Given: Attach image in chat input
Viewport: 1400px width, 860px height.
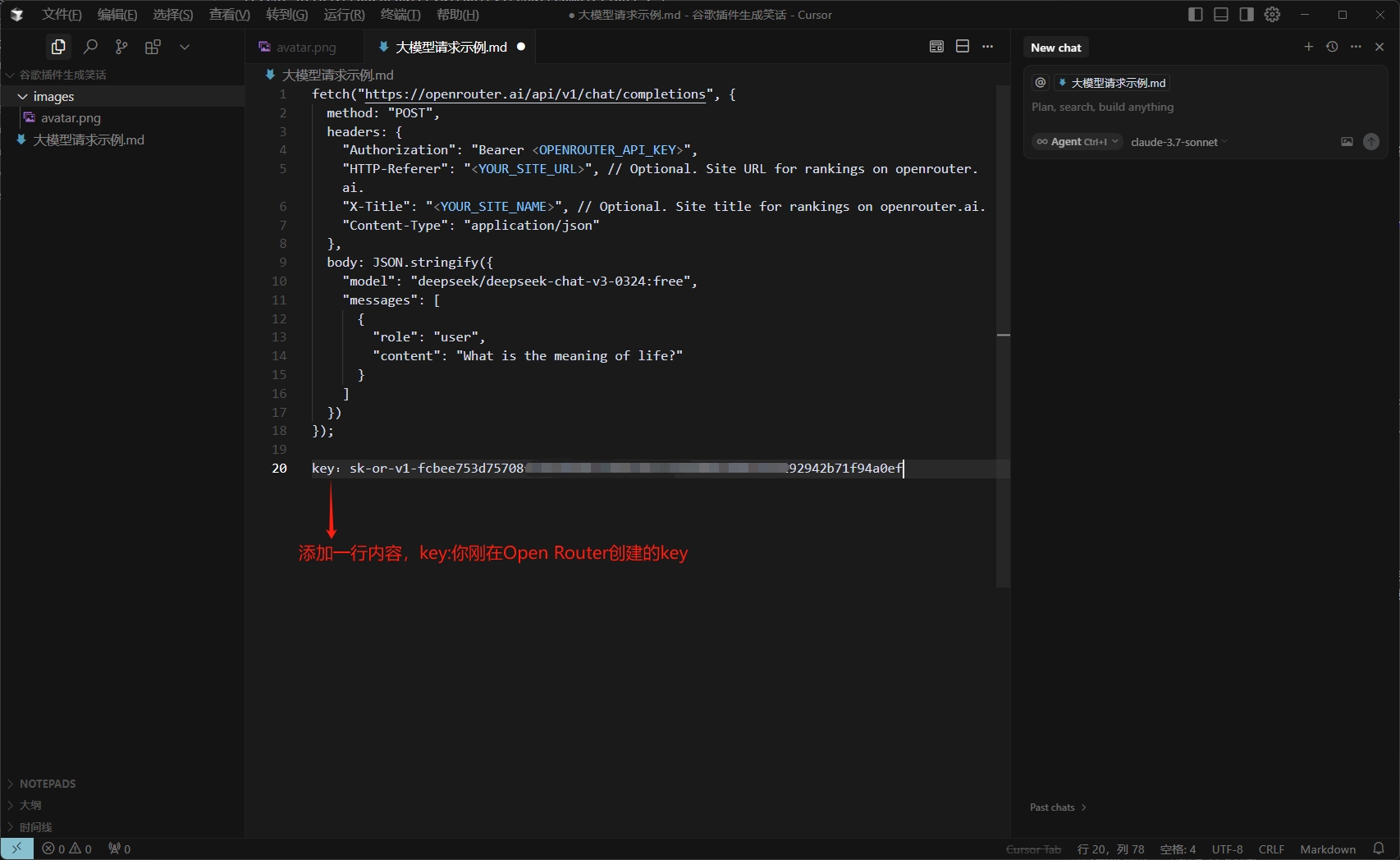Looking at the screenshot, I should (x=1347, y=142).
